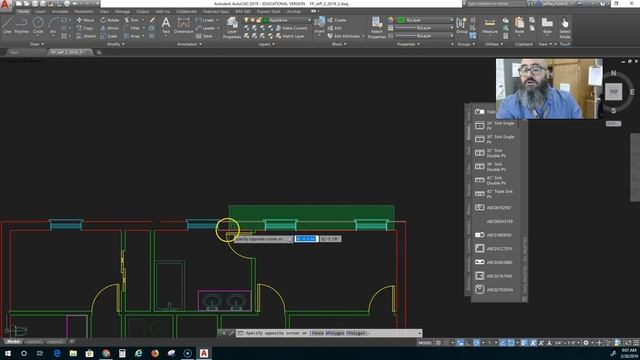
Task: Expand the Annotation panel
Action: [189, 44]
